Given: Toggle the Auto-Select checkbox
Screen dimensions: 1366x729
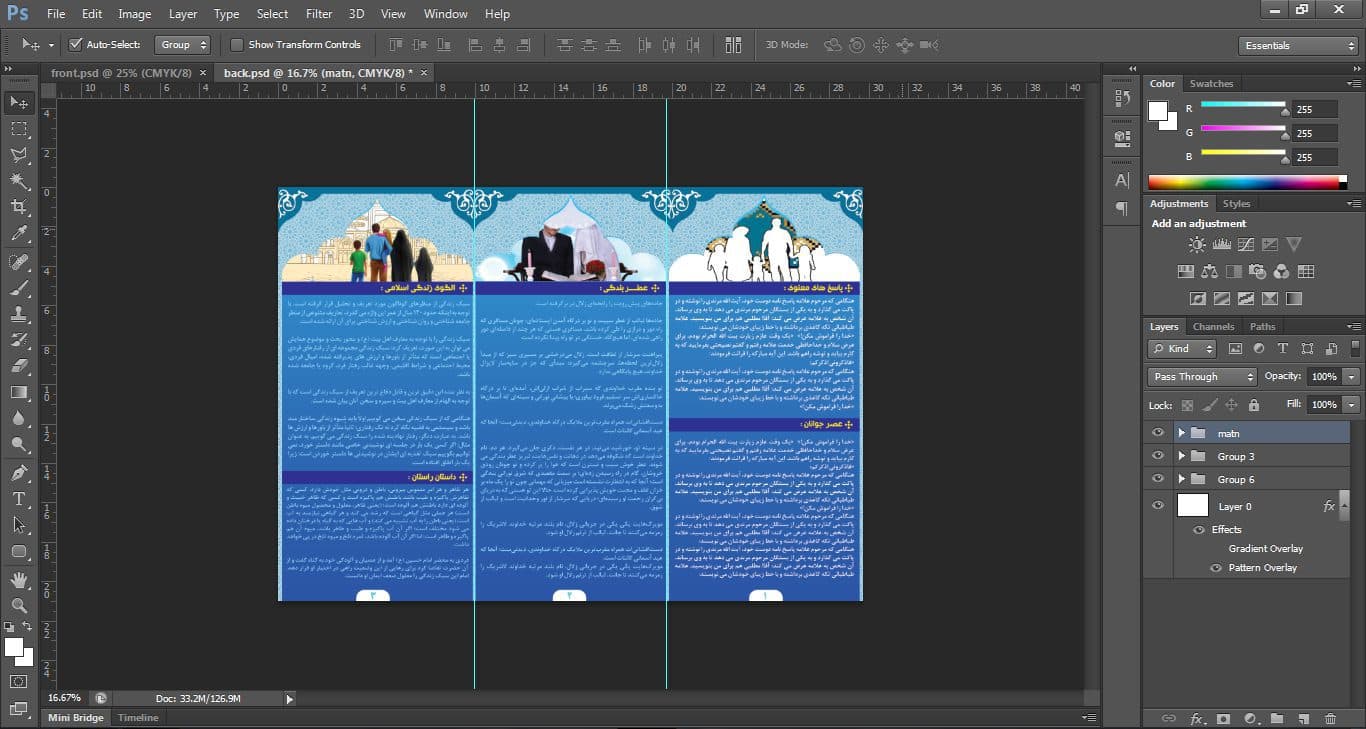Looking at the screenshot, I should [x=75, y=45].
